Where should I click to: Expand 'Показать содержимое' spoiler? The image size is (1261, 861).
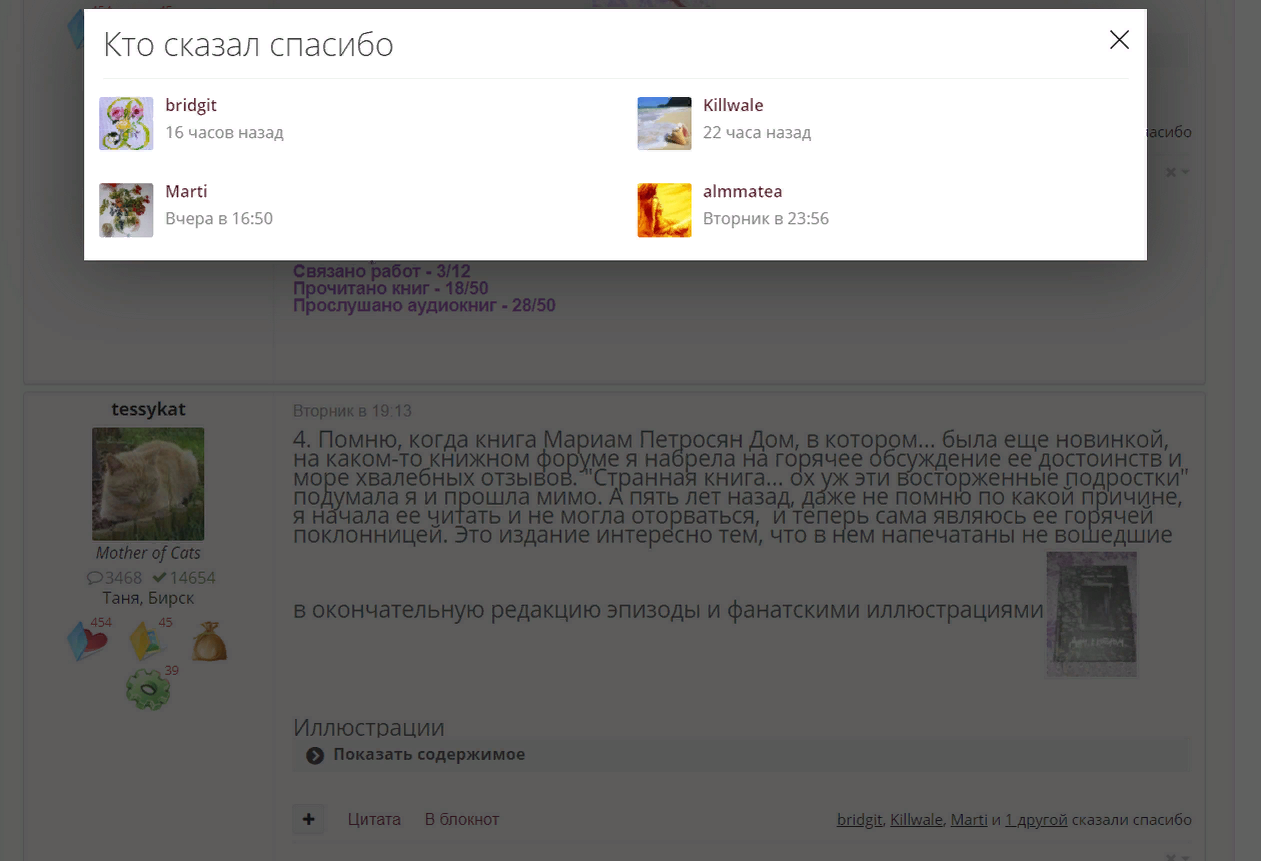pos(428,755)
